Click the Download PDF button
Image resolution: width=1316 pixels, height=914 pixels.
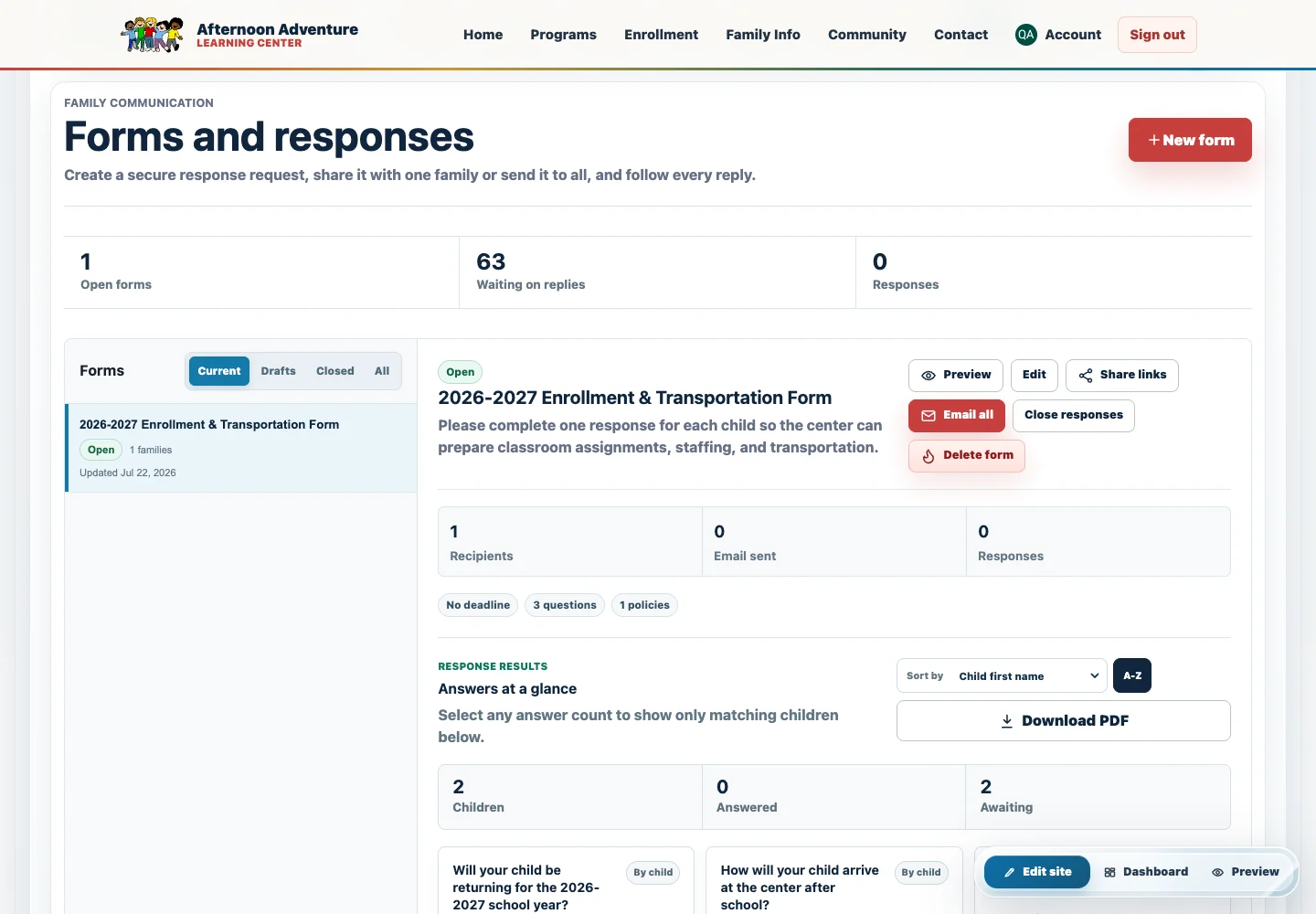pyautogui.click(x=1064, y=720)
